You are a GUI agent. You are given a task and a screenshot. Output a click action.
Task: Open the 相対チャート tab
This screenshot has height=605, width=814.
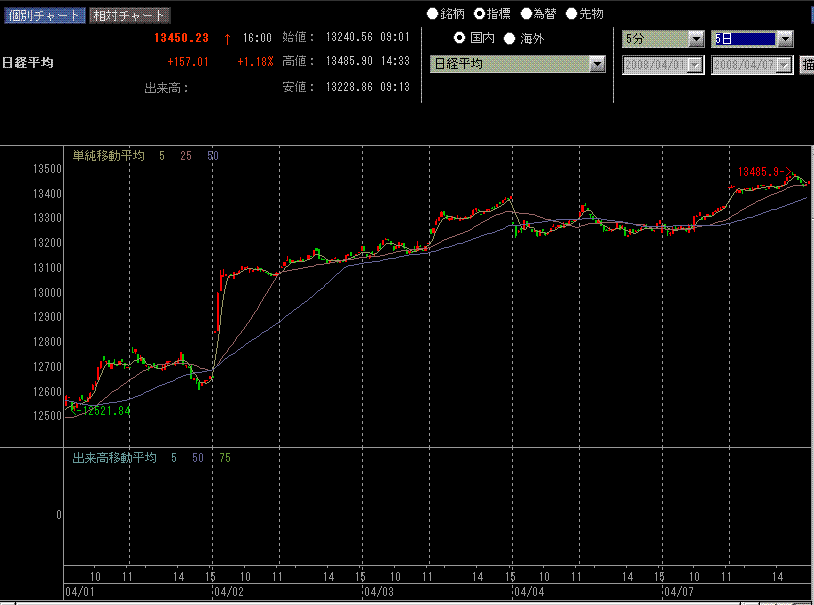pyautogui.click(x=129, y=15)
